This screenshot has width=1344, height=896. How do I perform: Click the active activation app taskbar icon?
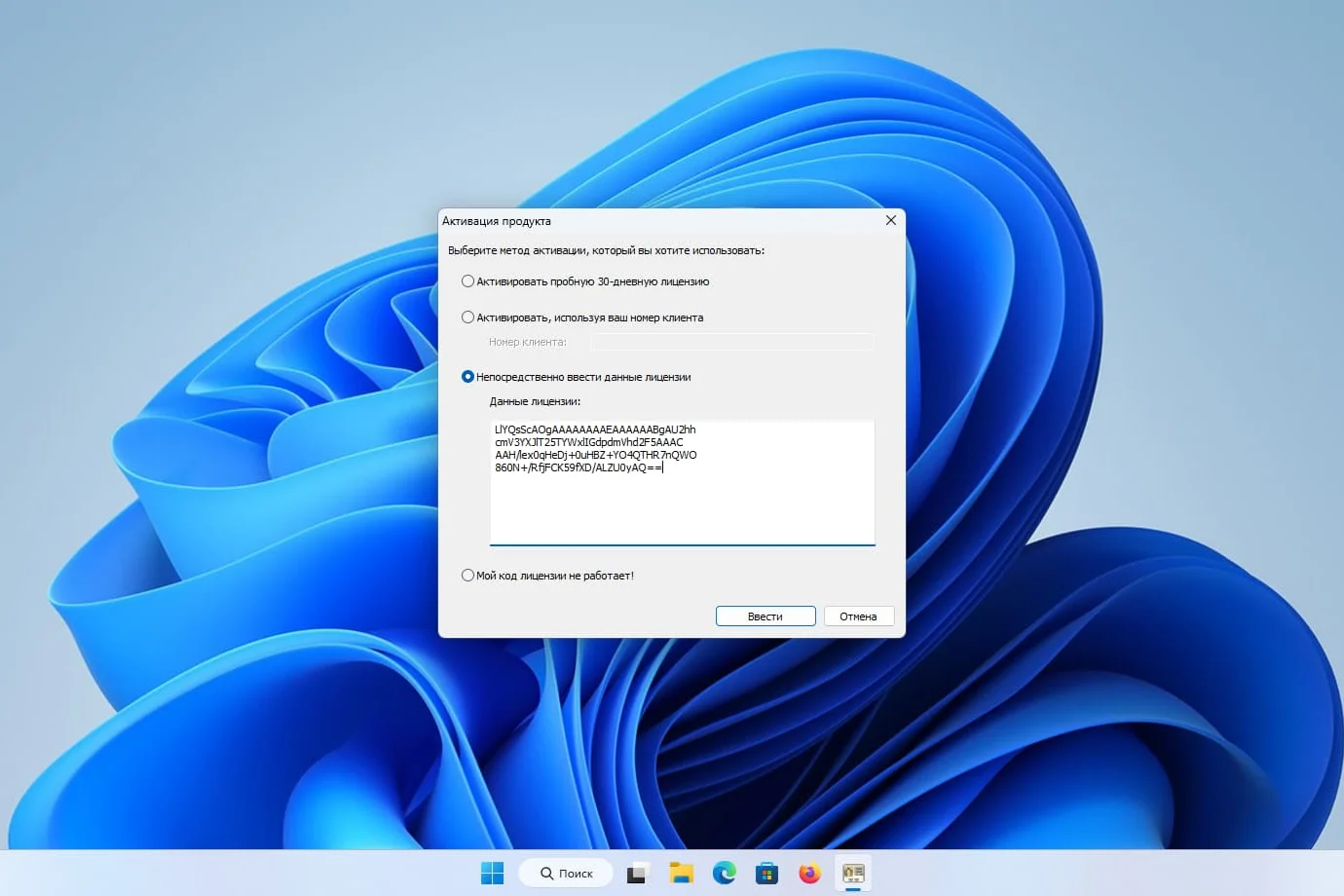(x=853, y=874)
